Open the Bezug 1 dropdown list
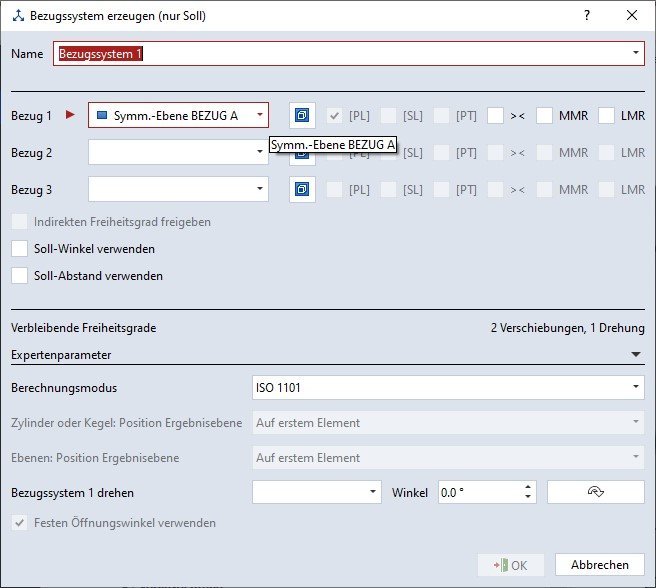This screenshot has width=656, height=588. tap(260, 115)
